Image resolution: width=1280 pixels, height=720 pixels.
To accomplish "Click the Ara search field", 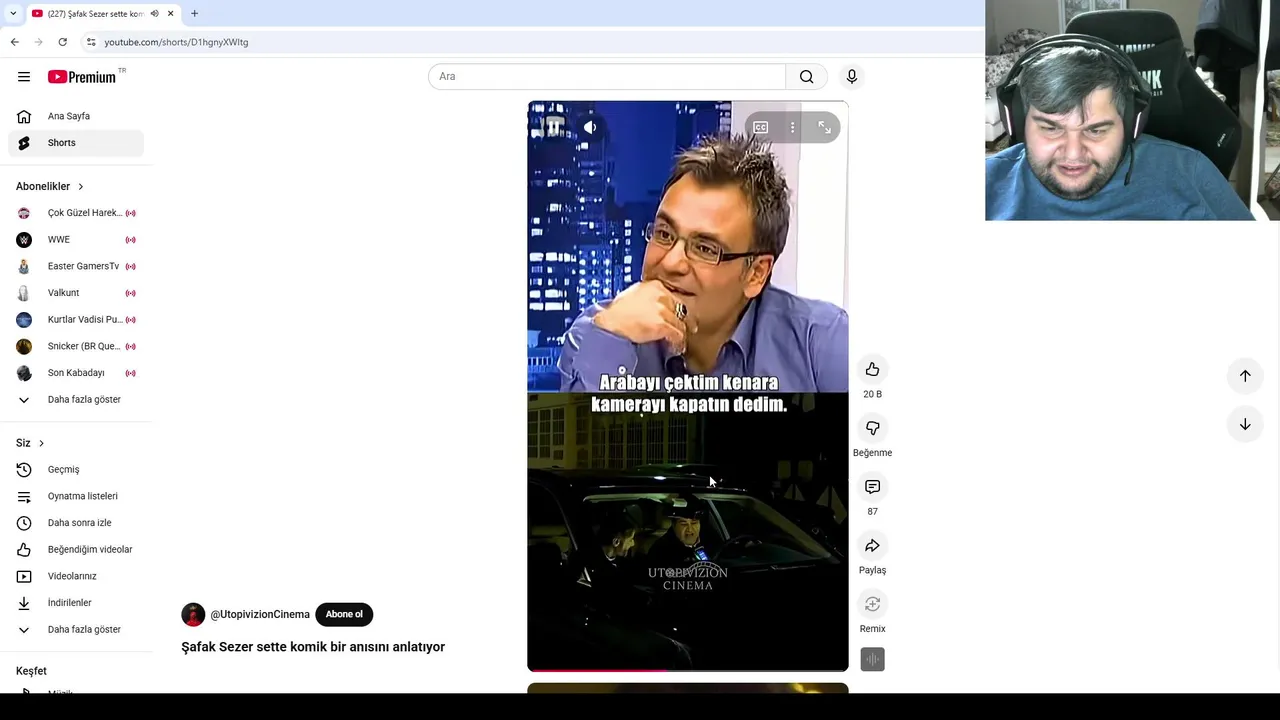I will [607, 77].
